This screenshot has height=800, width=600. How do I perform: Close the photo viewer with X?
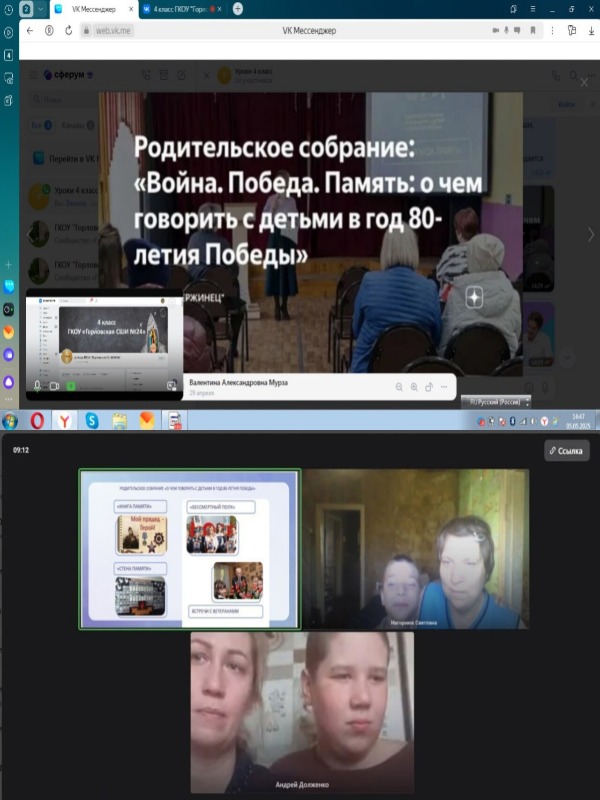(584, 83)
